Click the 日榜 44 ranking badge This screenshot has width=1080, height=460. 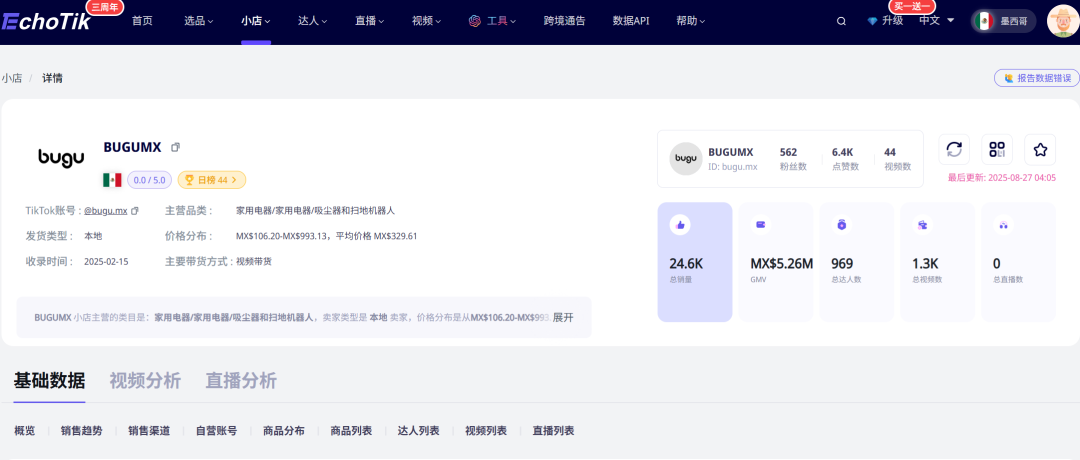point(211,180)
